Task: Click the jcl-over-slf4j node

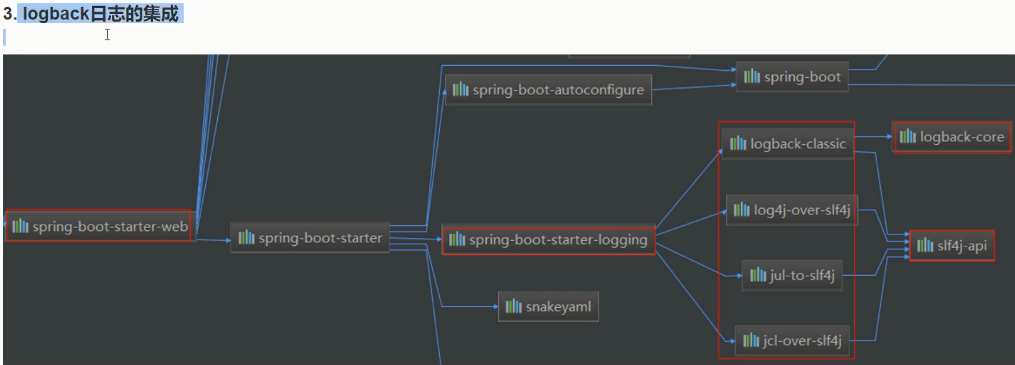Action: (792, 340)
